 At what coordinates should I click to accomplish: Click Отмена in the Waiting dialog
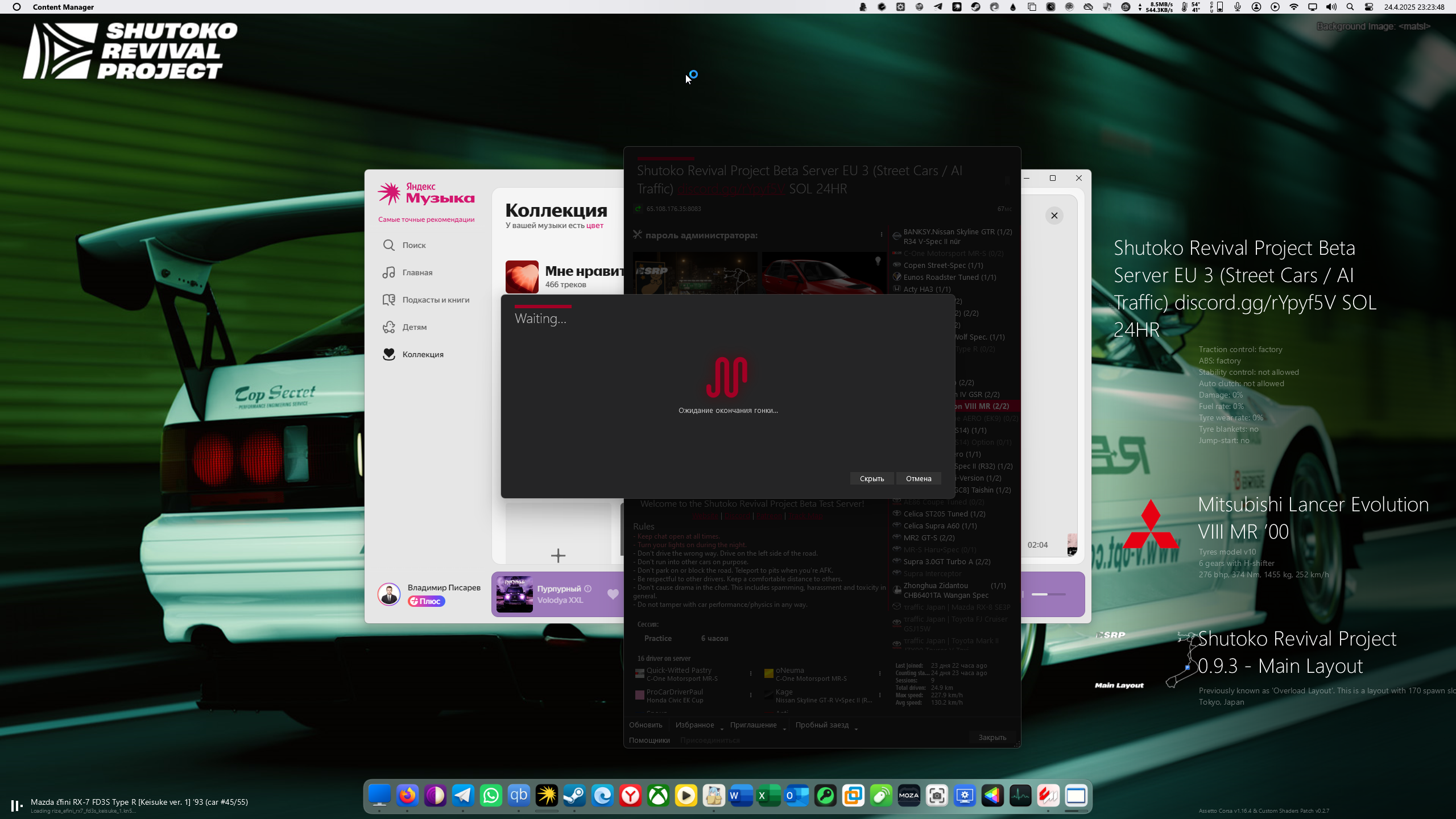pyautogui.click(x=919, y=479)
